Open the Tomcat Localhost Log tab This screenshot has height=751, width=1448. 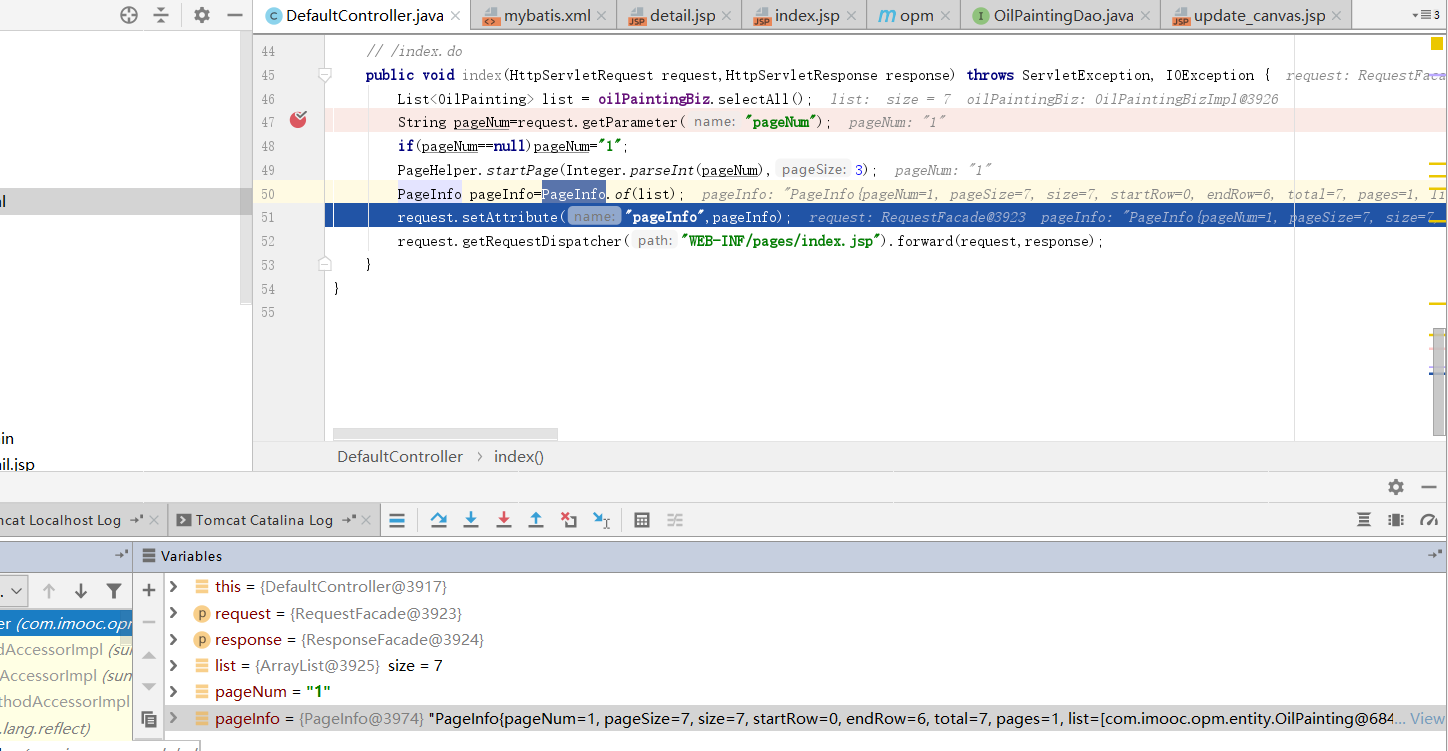pyautogui.click(x=60, y=520)
